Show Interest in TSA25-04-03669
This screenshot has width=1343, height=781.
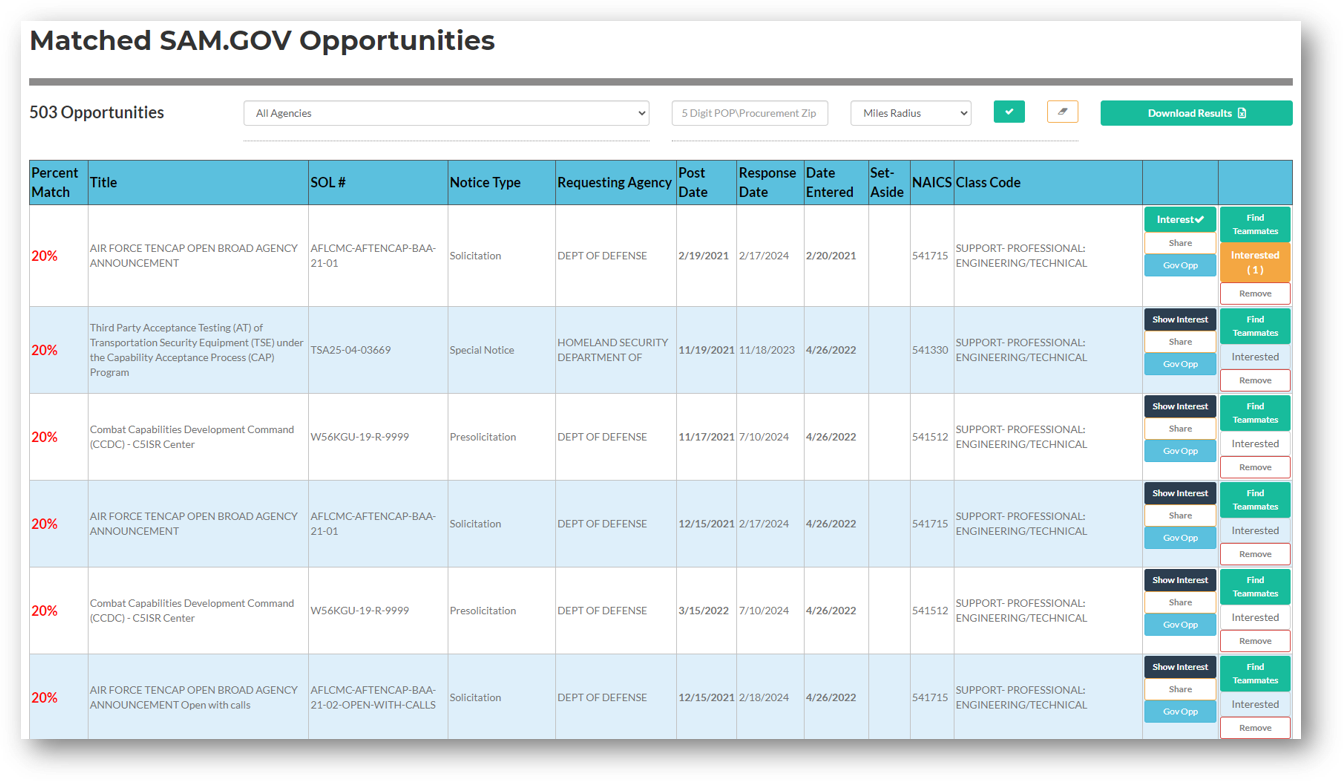click(x=1180, y=320)
